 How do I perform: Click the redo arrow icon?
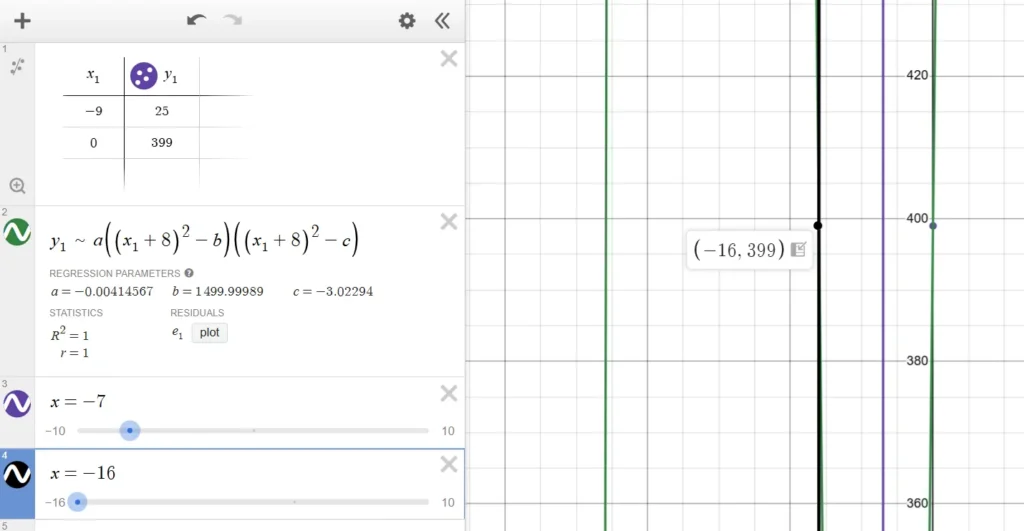[x=233, y=21]
